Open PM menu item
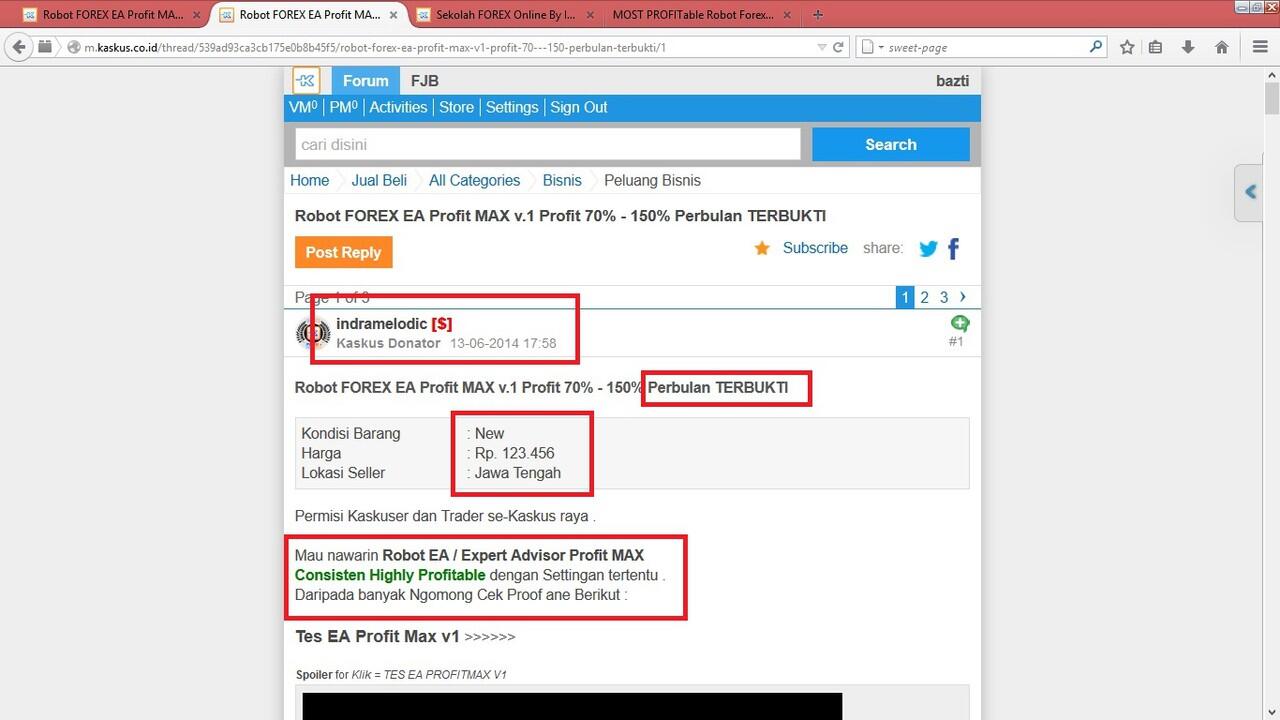Screen dimensions: 1280x720 point(344,107)
